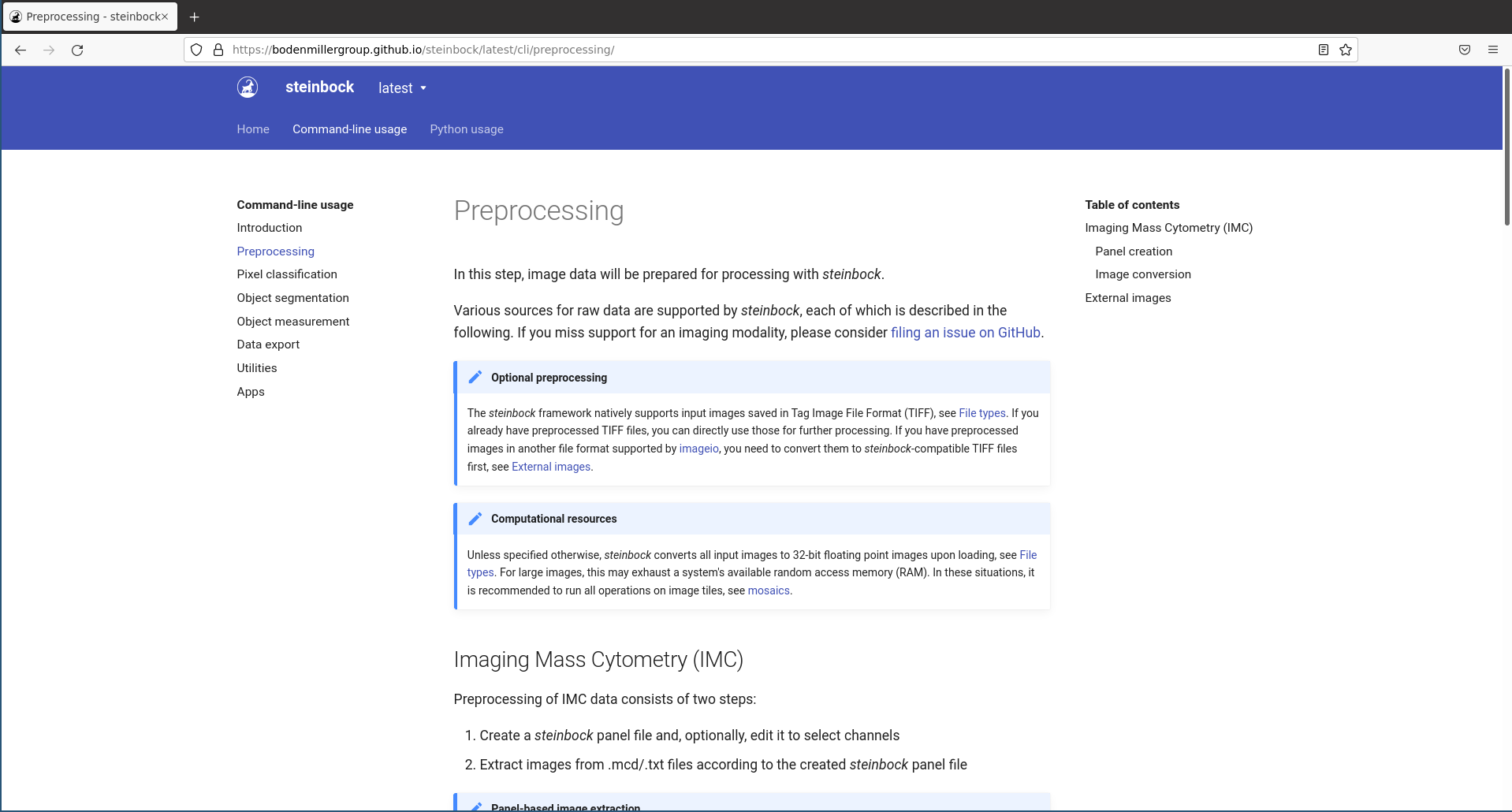Reload the current page

[77, 50]
